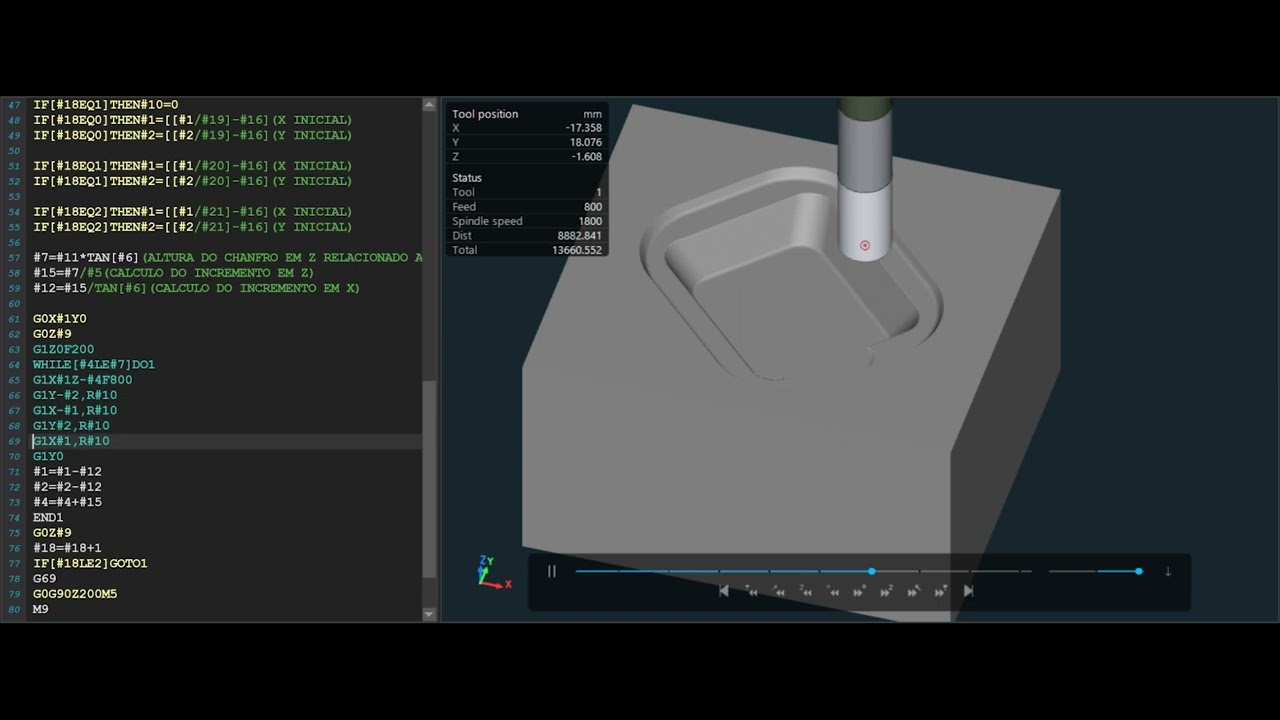Click the Tool position Y value 18.076
The height and width of the screenshot is (720, 1280).
click(585, 142)
